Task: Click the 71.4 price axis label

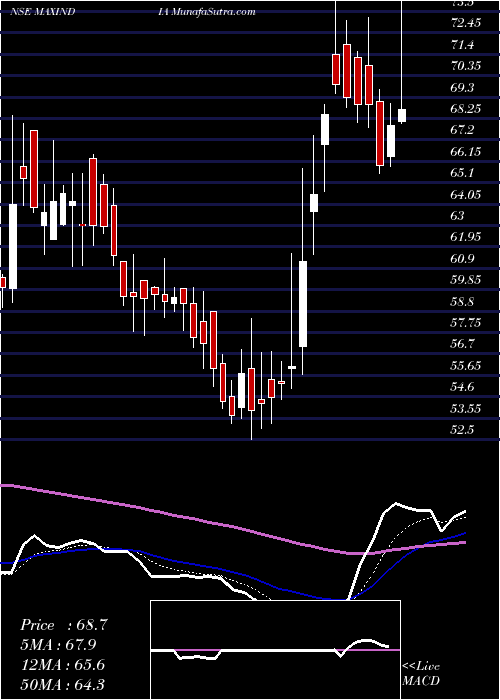Action: coord(463,44)
